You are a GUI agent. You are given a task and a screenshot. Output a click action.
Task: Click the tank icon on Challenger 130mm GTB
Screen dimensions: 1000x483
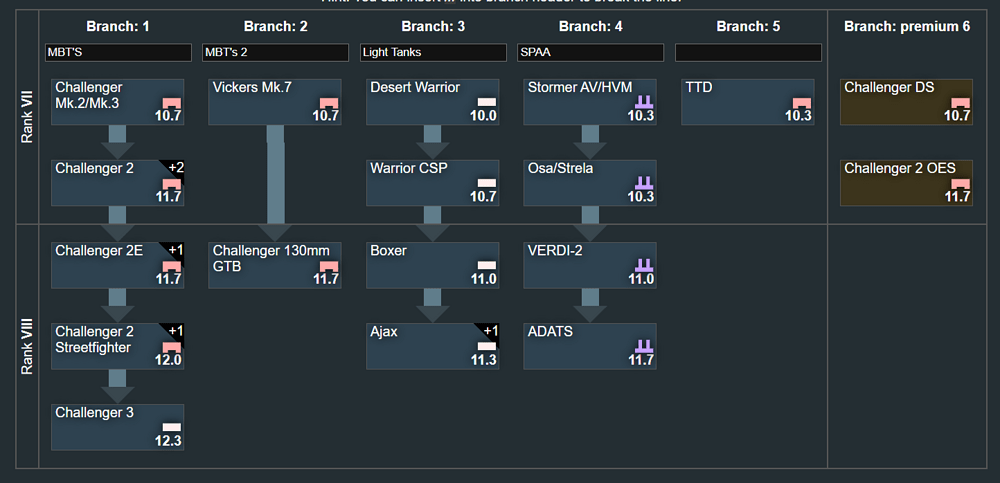(329, 266)
